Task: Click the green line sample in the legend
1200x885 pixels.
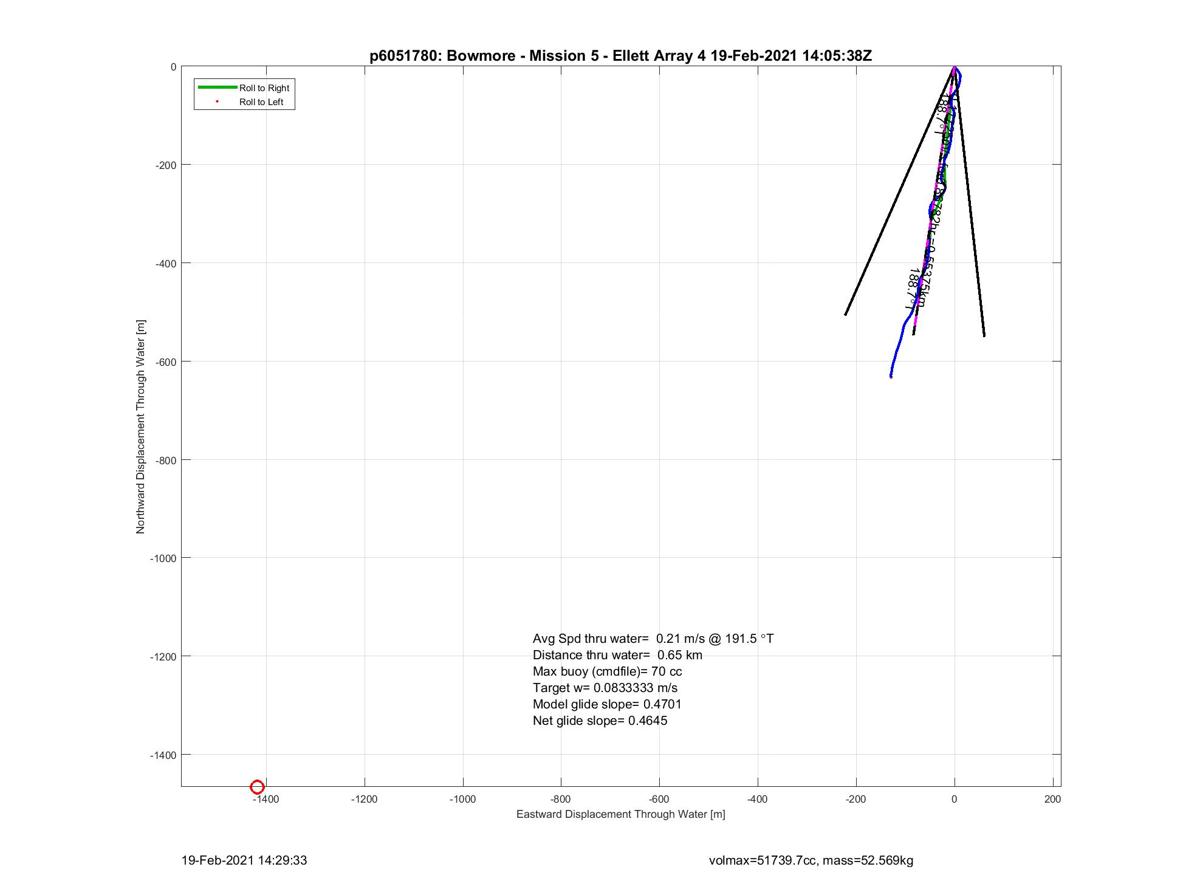Action: [x=217, y=88]
